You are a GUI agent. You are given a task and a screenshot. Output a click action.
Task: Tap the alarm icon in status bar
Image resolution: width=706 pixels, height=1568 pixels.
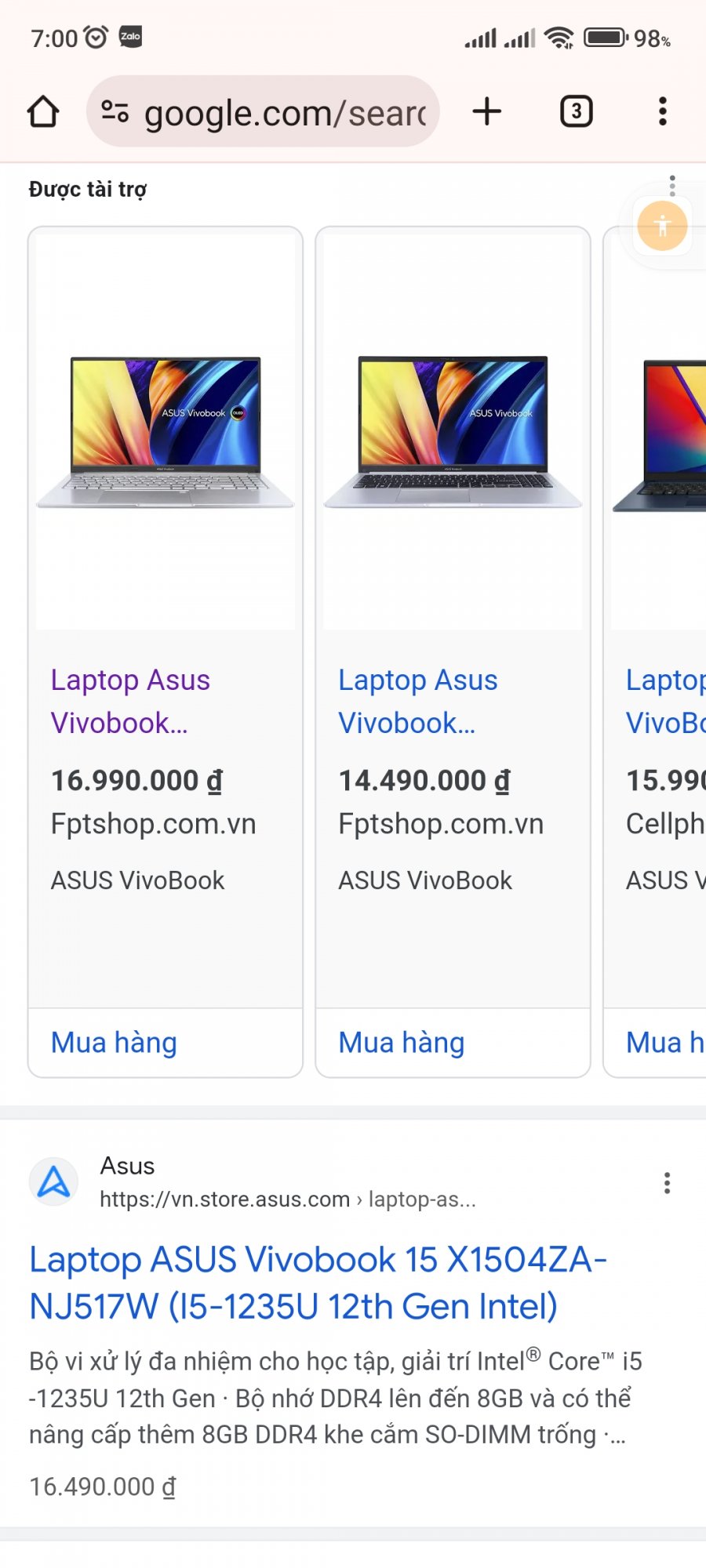[96, 37]
